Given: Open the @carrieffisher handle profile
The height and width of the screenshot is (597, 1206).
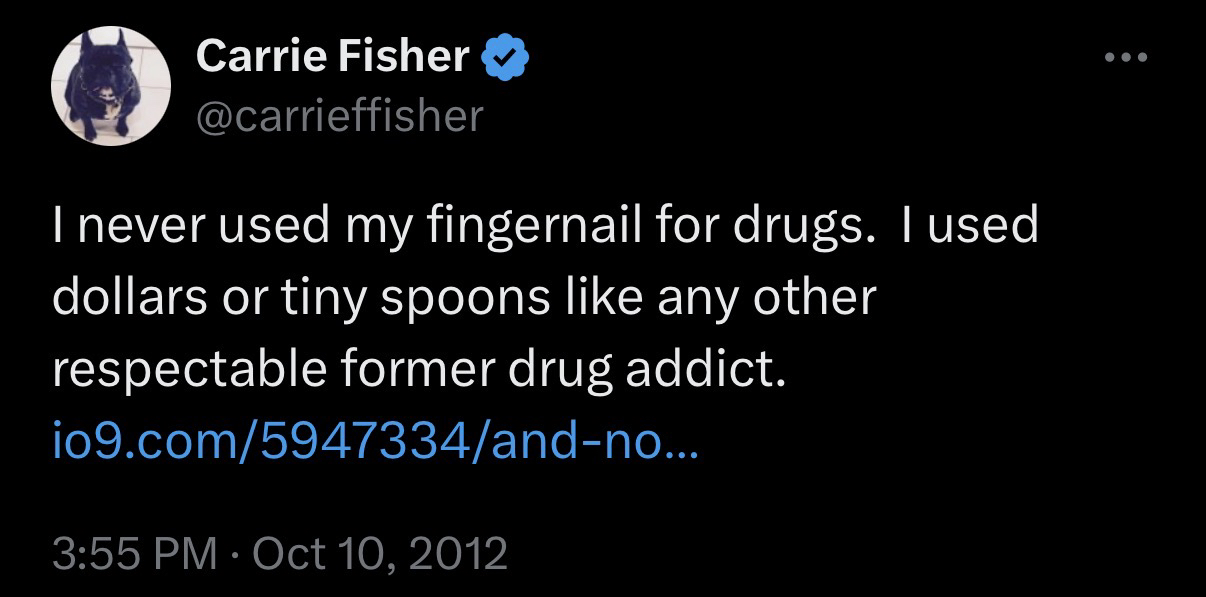Looking at the screenshot, I should (x=339, y=116).
